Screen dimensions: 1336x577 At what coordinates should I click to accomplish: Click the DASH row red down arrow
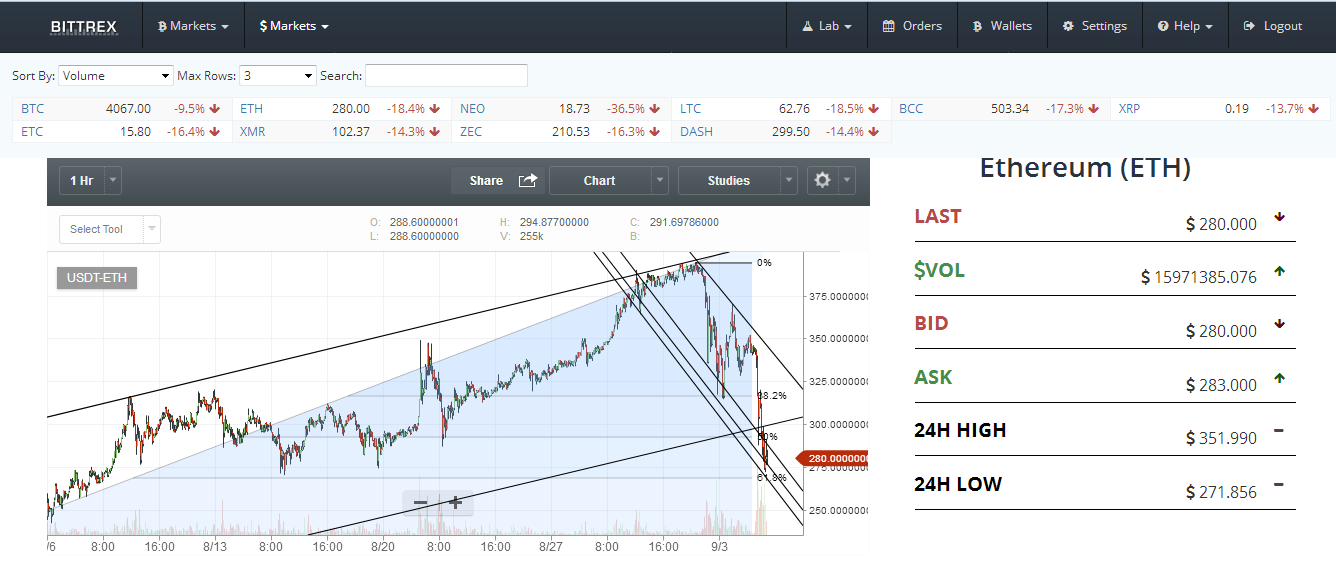[873, 131]
